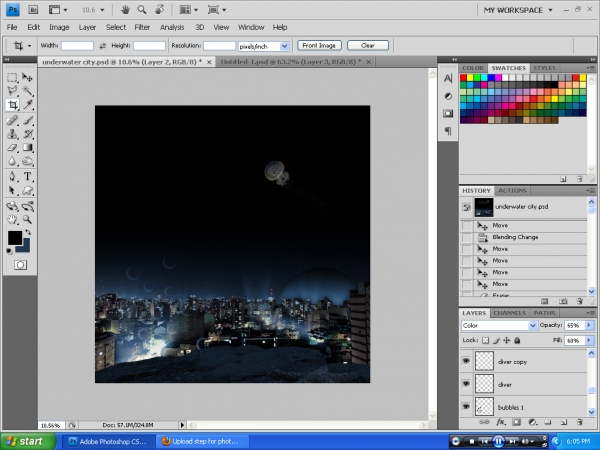Toggle lock transparent pixels

pos(485,340)
